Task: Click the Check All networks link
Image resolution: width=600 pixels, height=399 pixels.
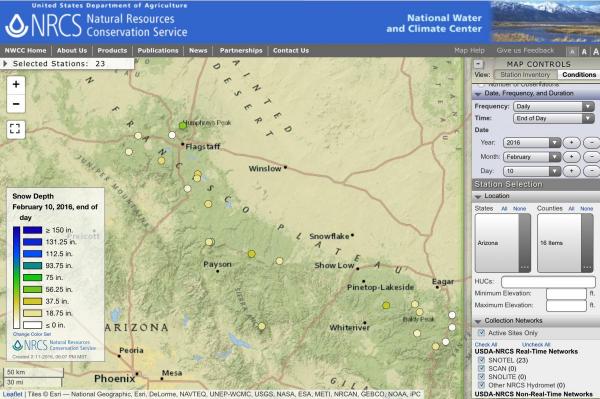Action: click(486, 344)
